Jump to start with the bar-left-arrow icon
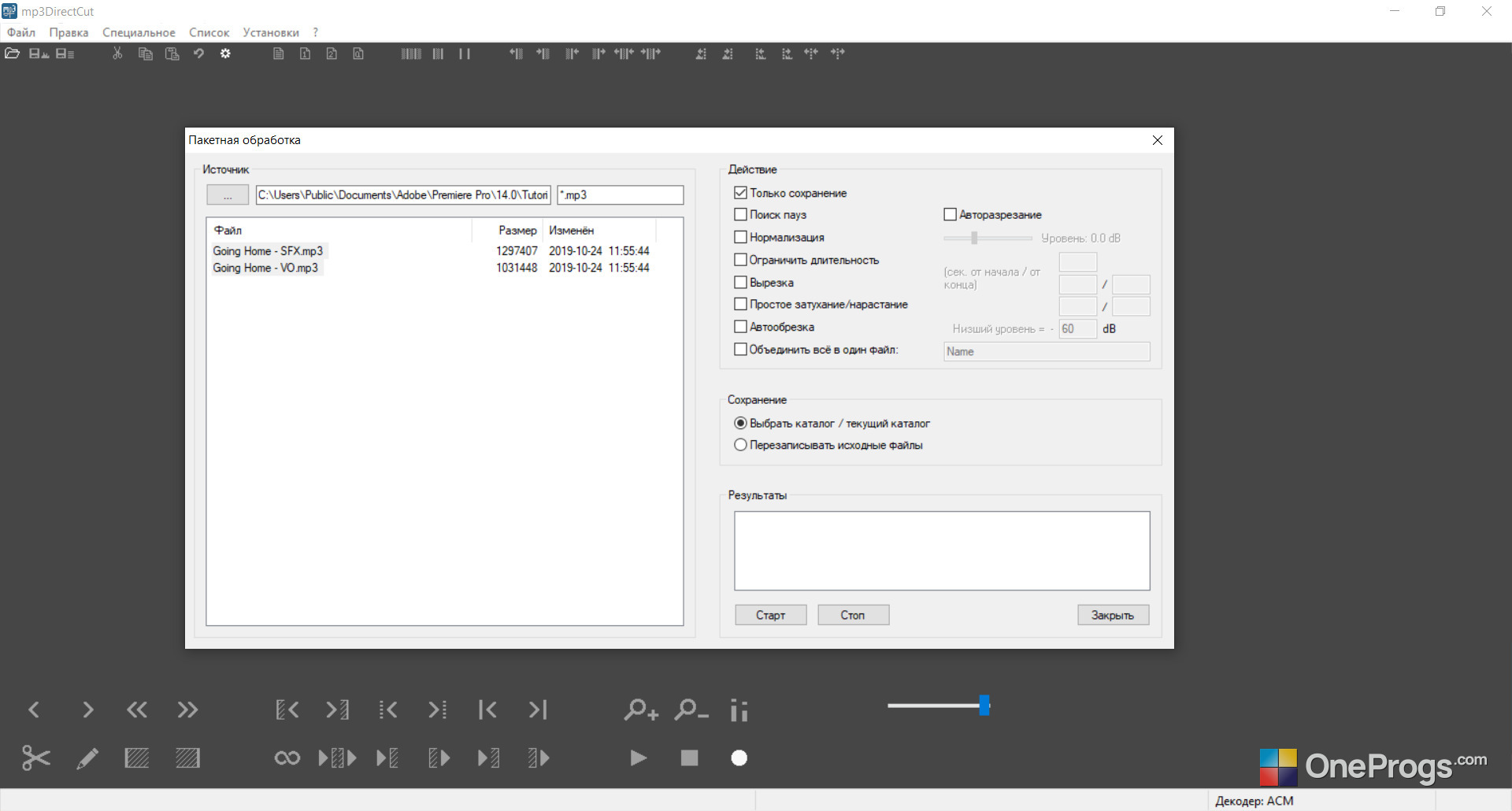 pyautogui.click(x=487, y=710)
